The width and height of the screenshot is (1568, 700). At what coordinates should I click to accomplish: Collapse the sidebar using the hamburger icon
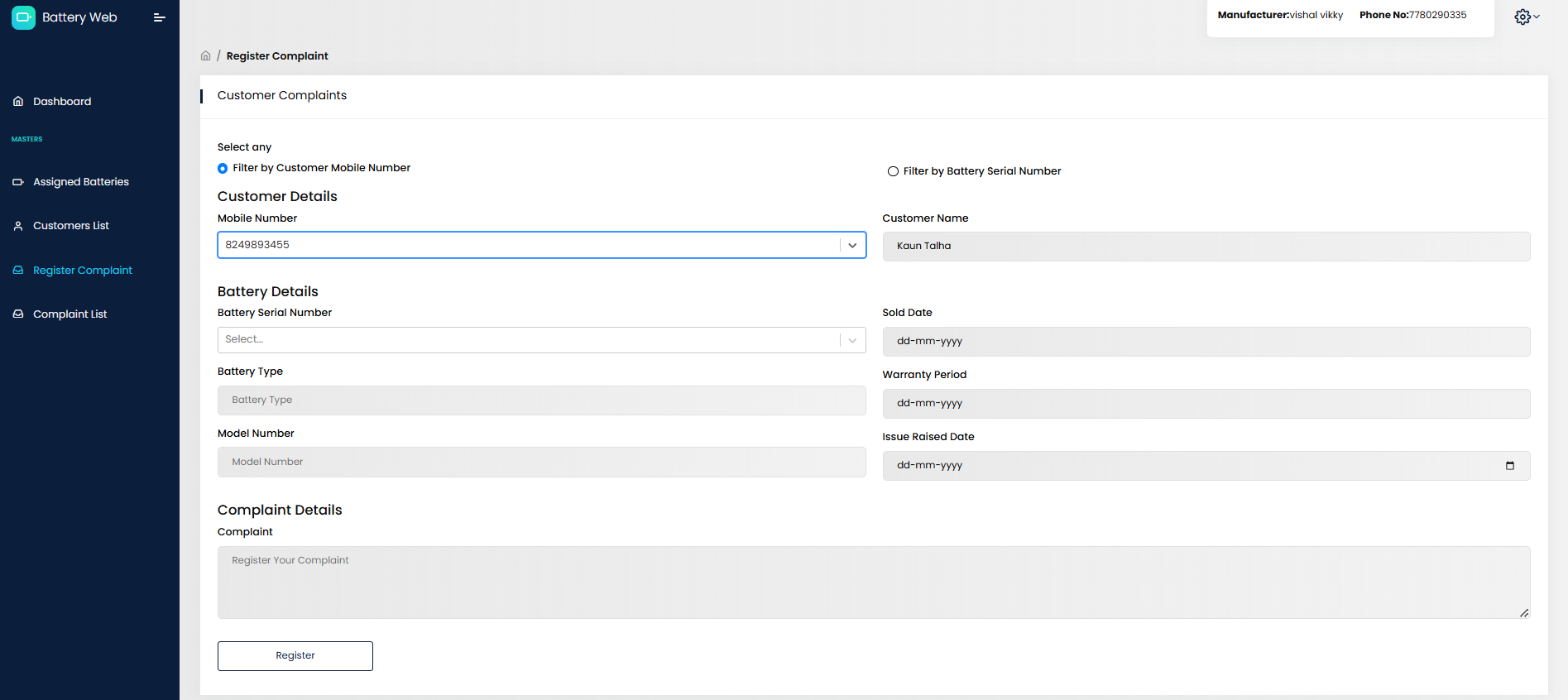click(160, 17)
